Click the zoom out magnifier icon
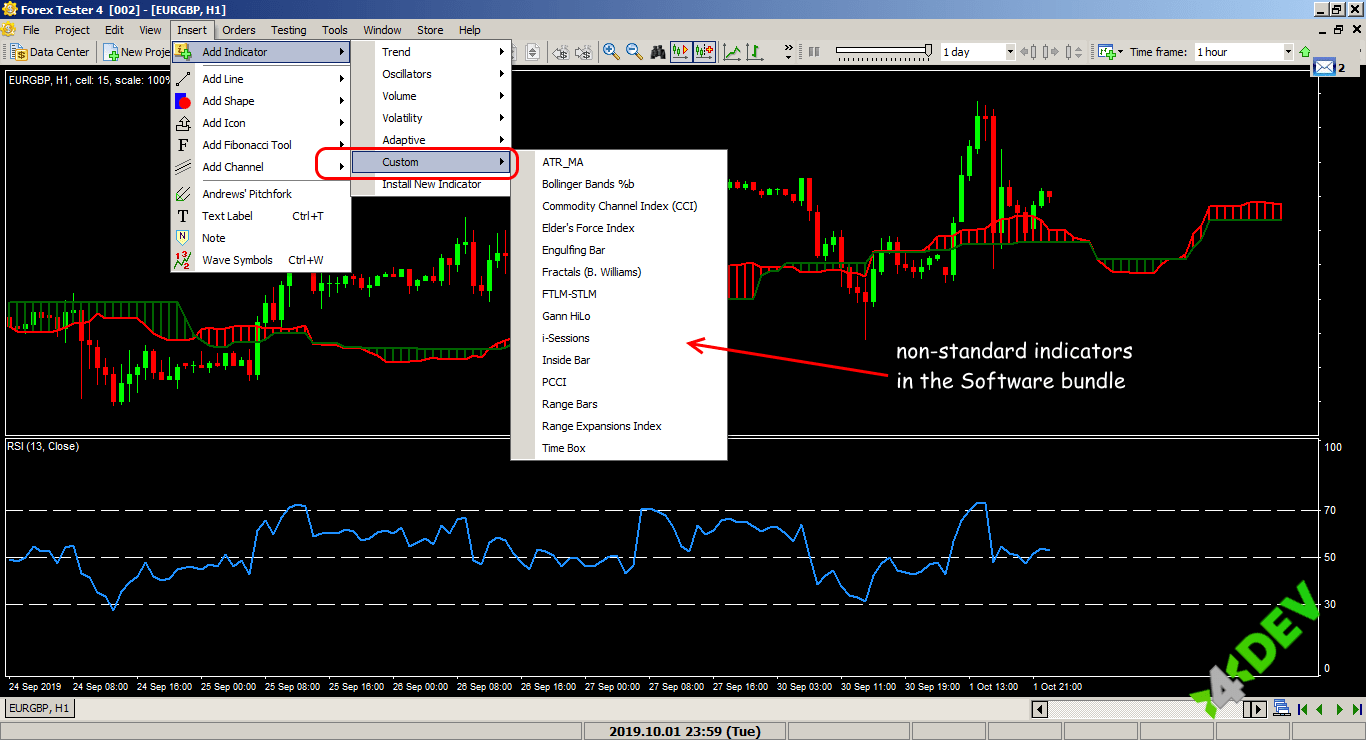1366x740 pixels. (x=634, y=51)
